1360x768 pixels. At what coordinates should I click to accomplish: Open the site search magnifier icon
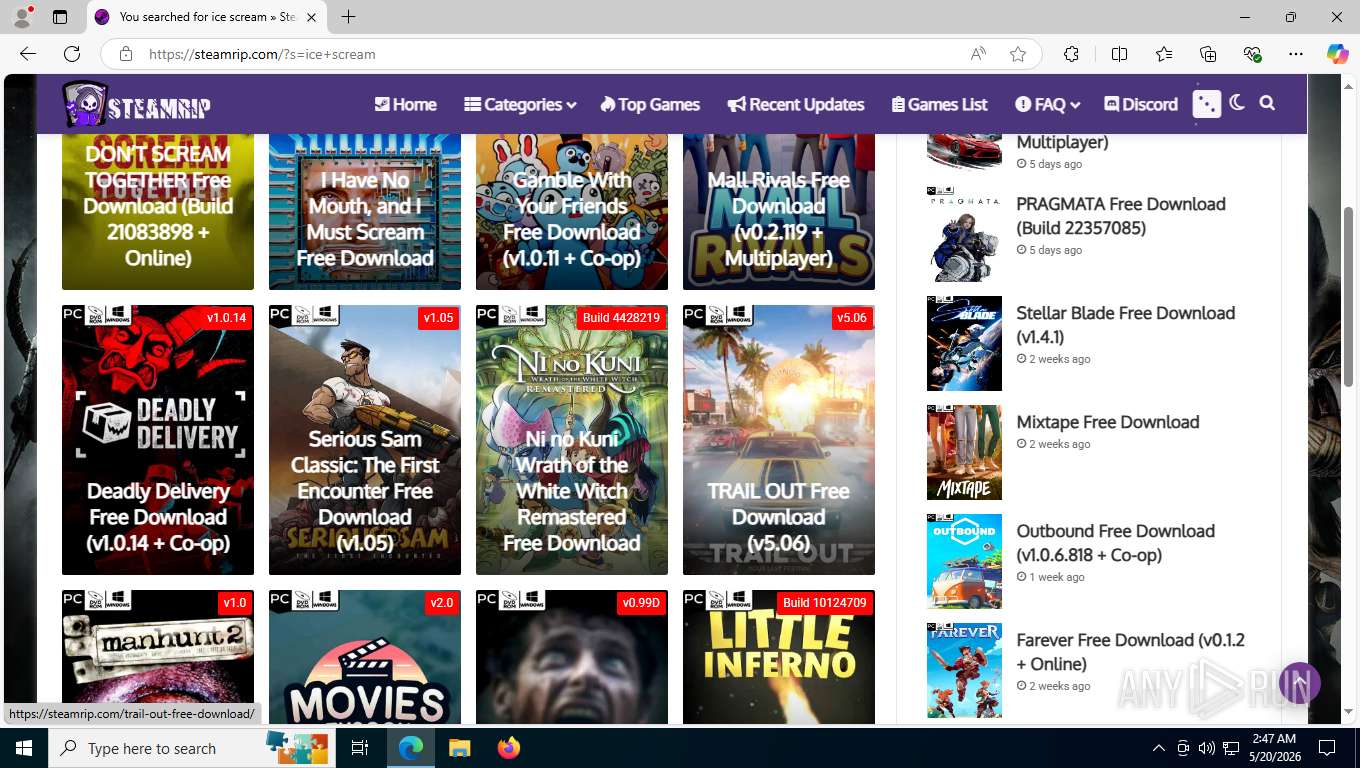[1267, 103]
